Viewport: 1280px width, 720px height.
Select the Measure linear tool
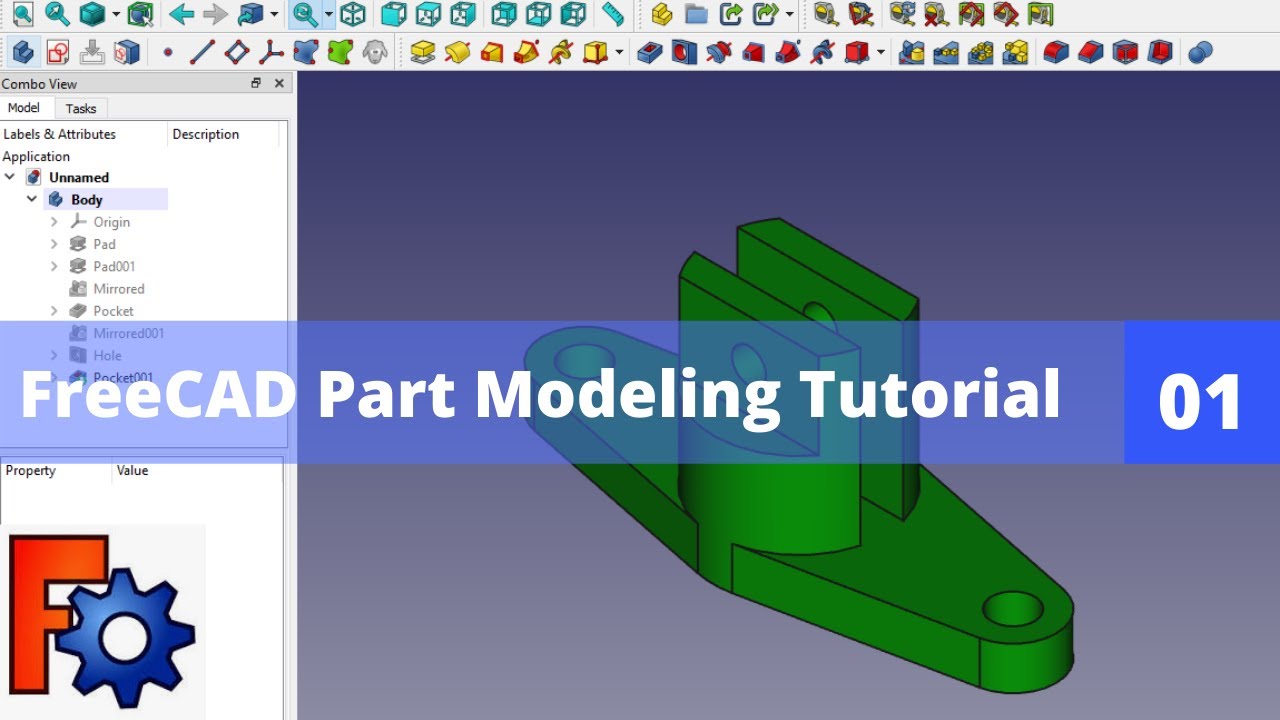(x=825, y=14)
